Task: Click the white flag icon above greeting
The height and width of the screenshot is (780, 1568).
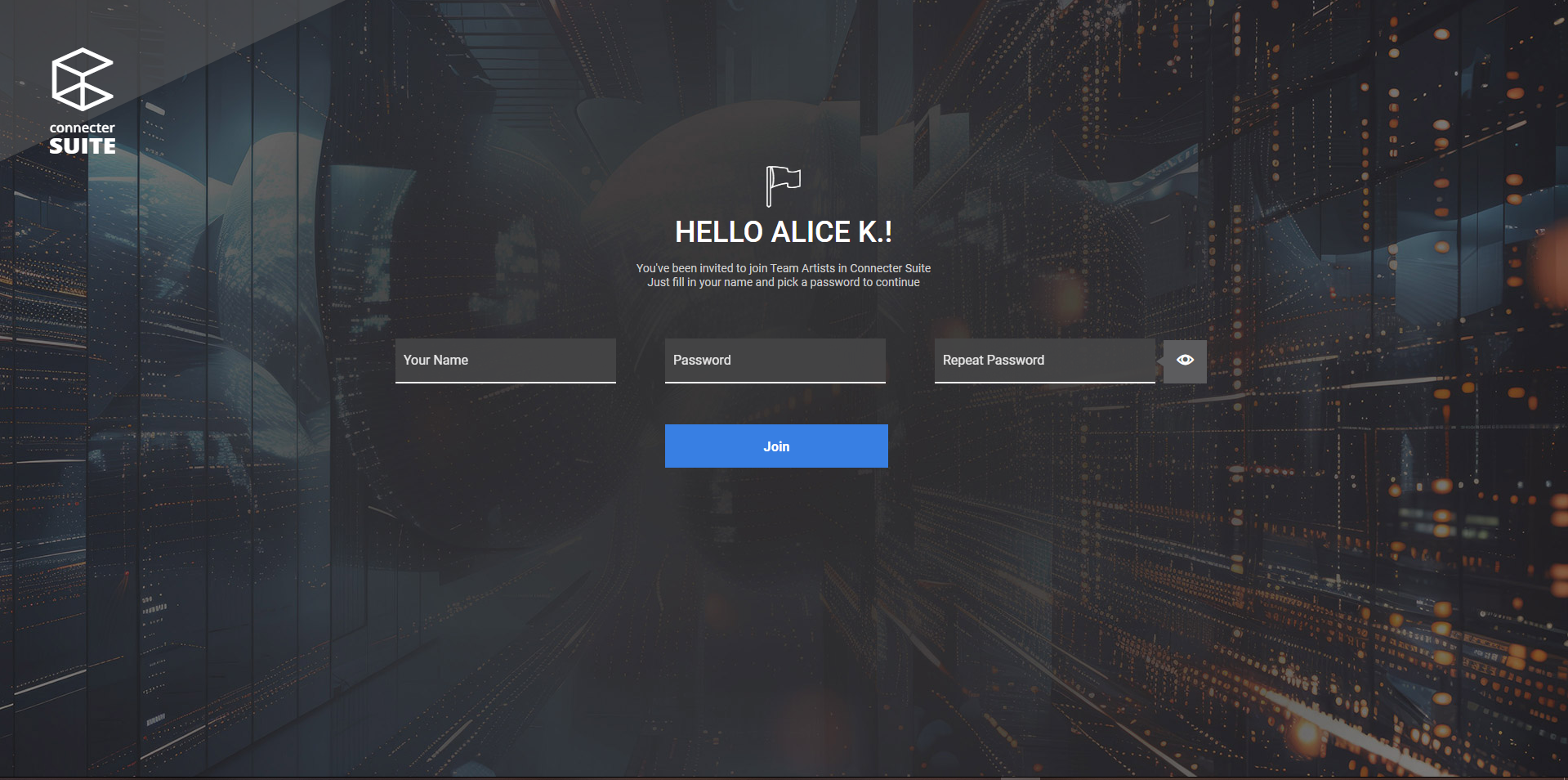Action: coord(783,186)
